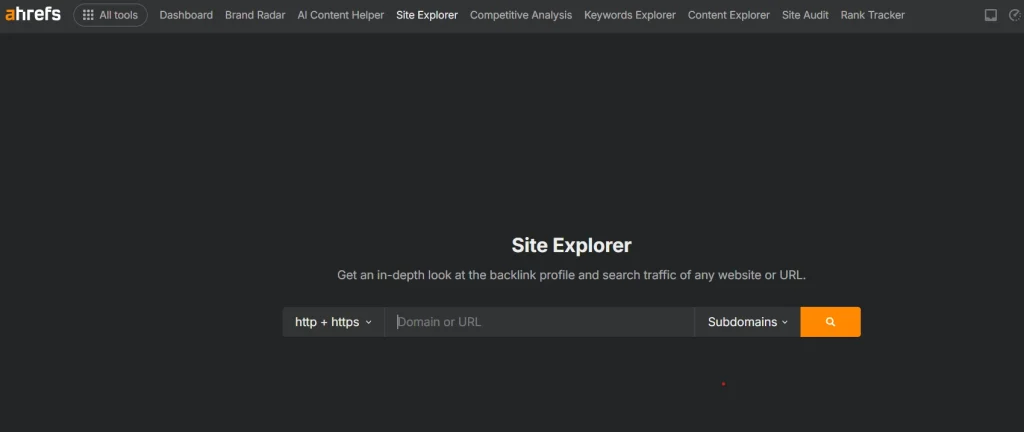The width and height of the screenshot is (1024, 432).
Task: Click the Site Explorer heading
Action: pos(571,245)
